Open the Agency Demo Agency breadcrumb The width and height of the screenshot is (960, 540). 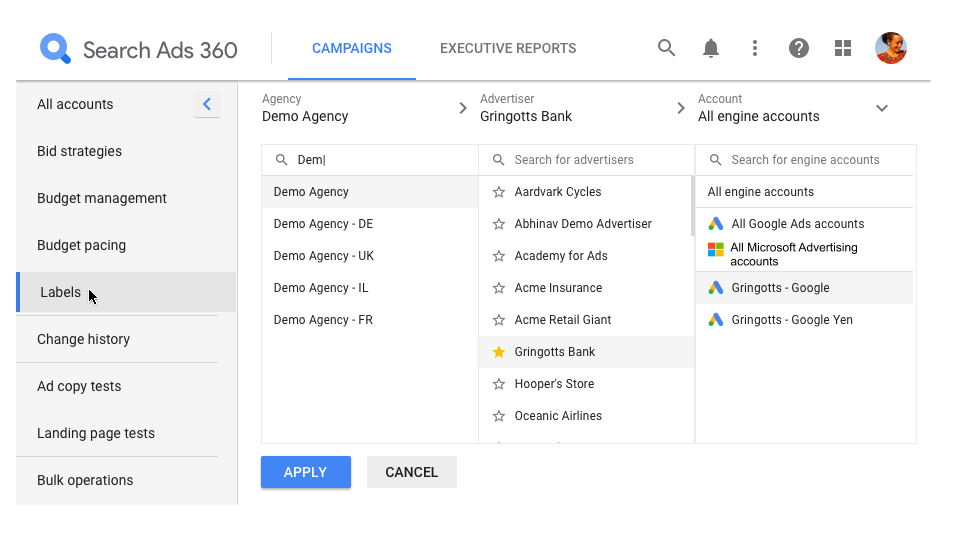click(305, 108)
